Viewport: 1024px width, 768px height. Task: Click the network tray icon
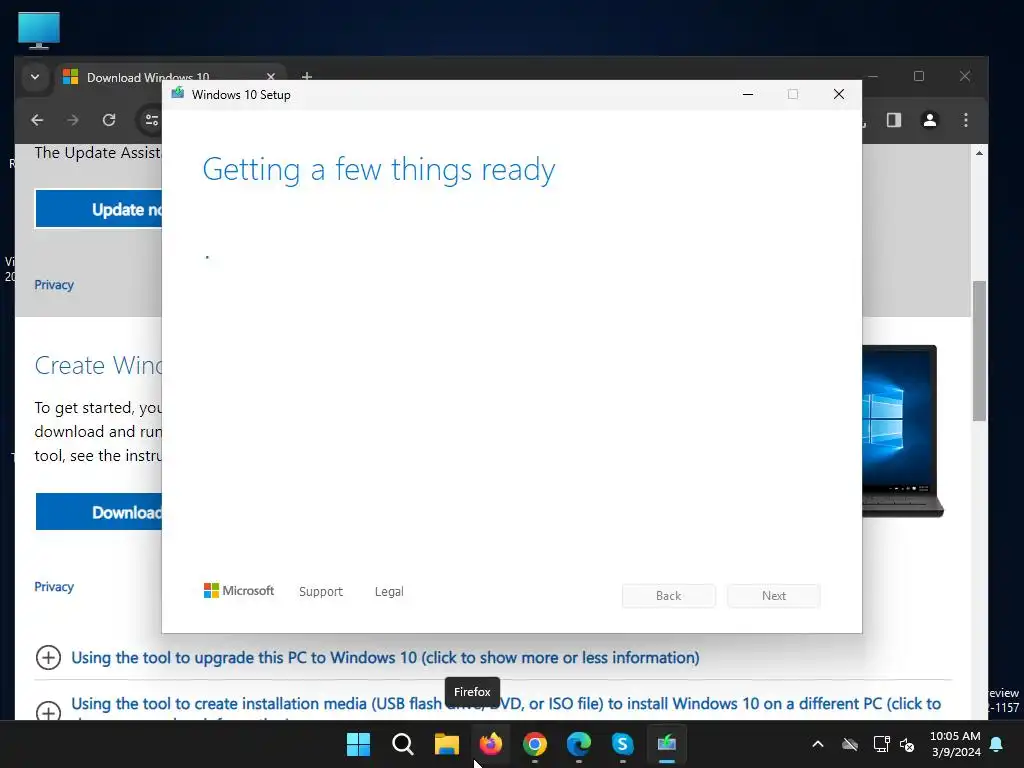pyautogui.click(x=881, y=744)
